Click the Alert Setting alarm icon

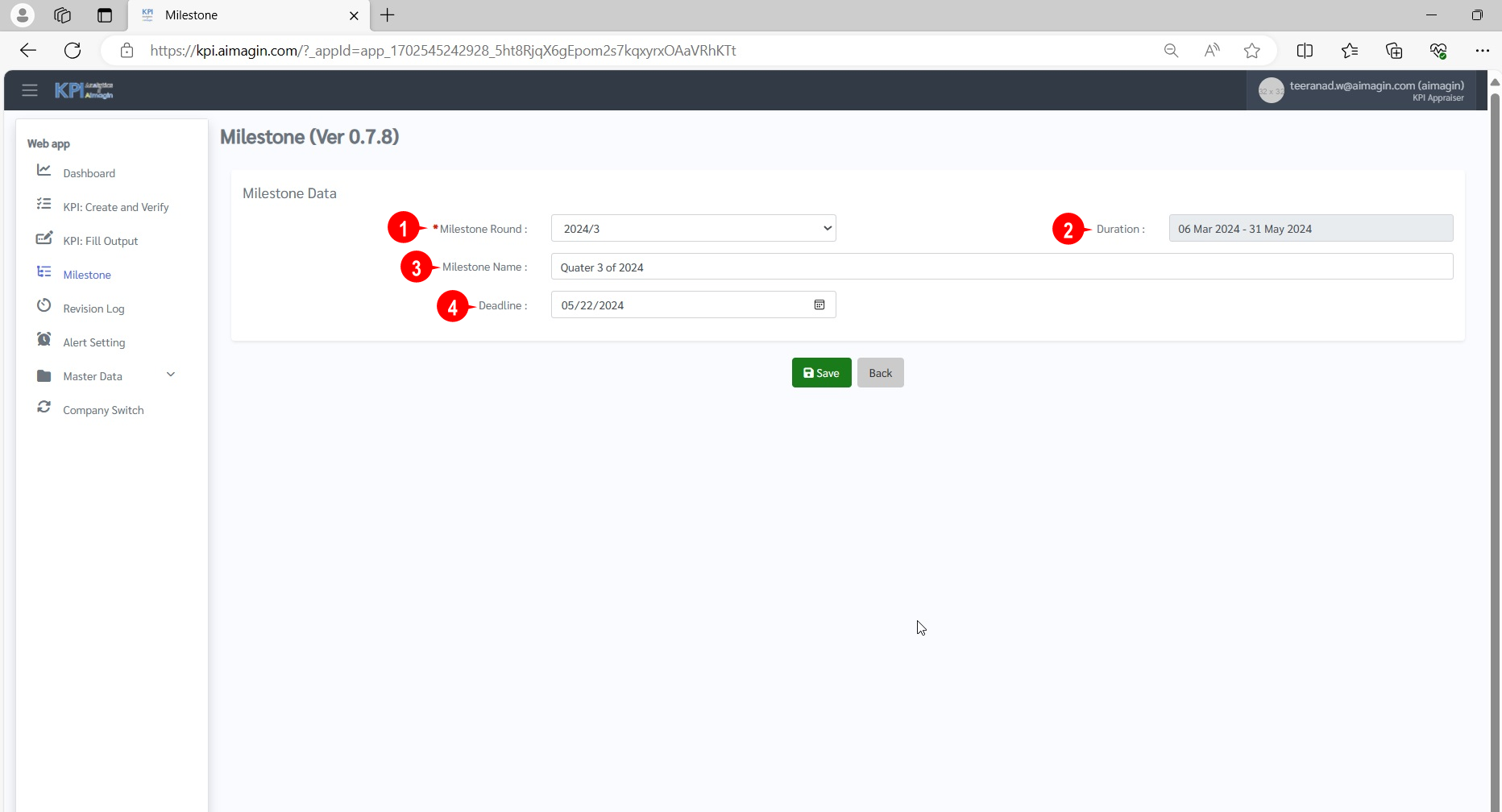(x=44, y=340)
